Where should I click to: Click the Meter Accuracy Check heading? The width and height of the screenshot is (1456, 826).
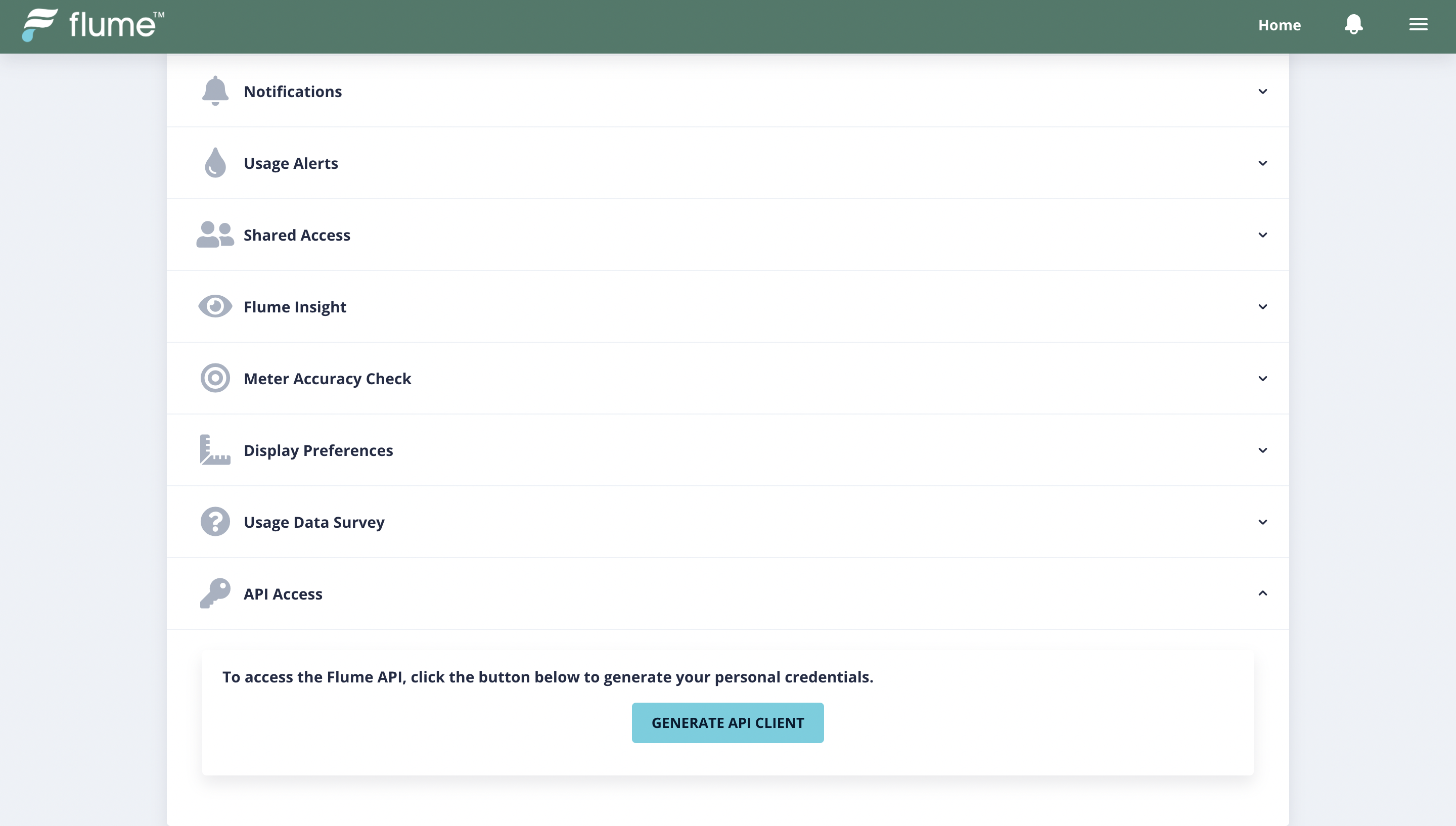[327, 379]
